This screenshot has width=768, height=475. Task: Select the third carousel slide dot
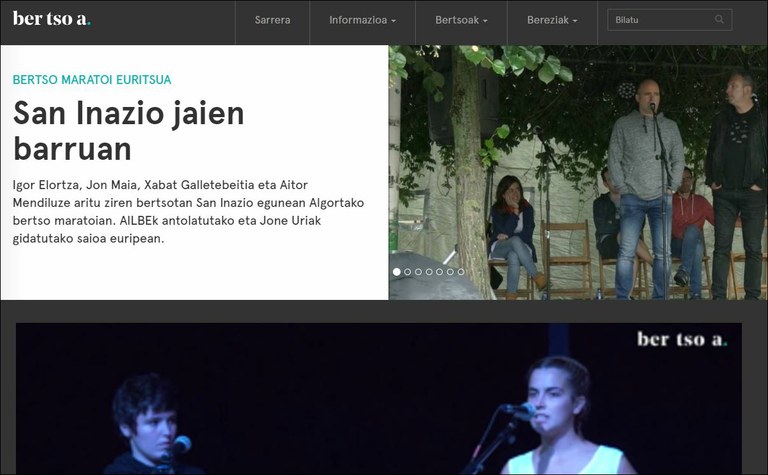coord(418,272)
